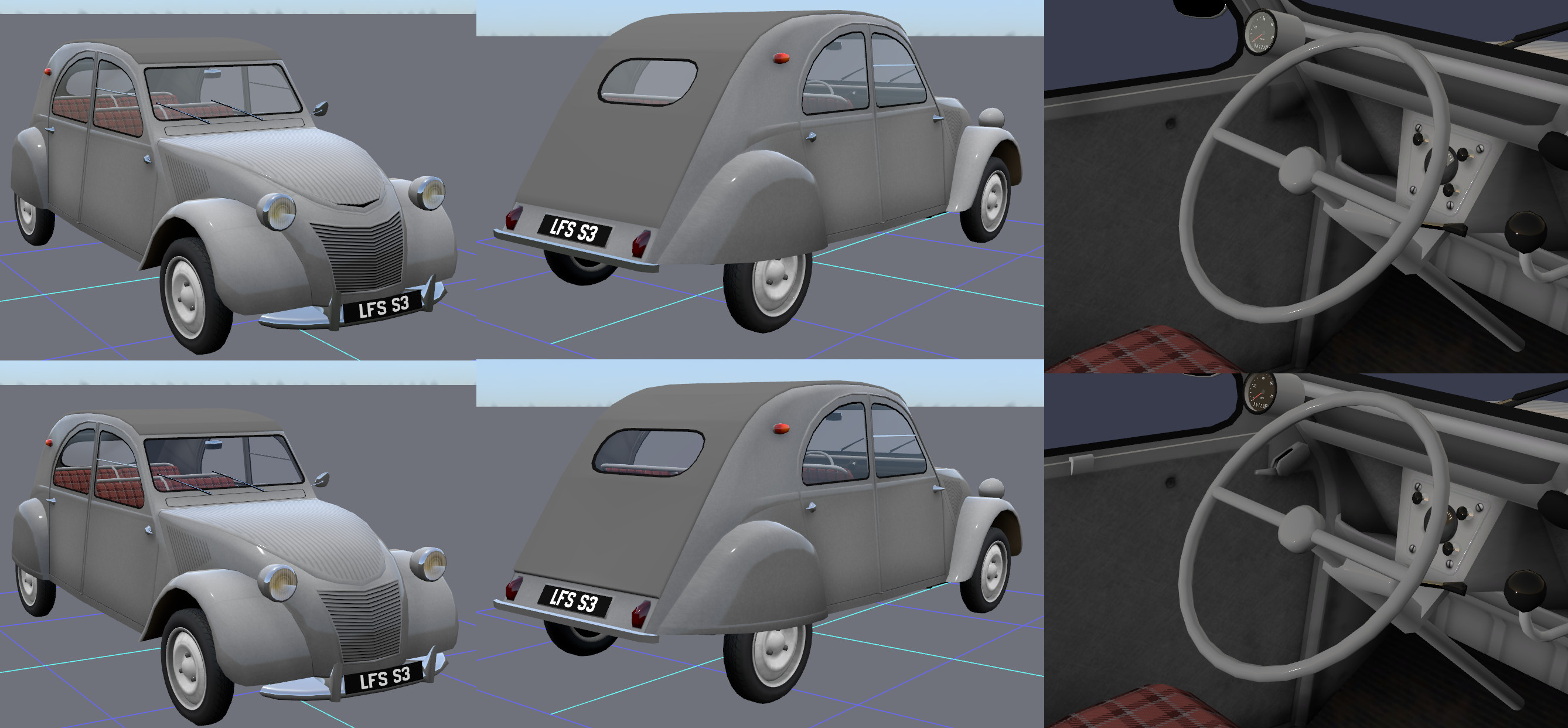Select the lower front three-quarter car thumbnail
The image size is (1568, 728).
coord(237,545)
